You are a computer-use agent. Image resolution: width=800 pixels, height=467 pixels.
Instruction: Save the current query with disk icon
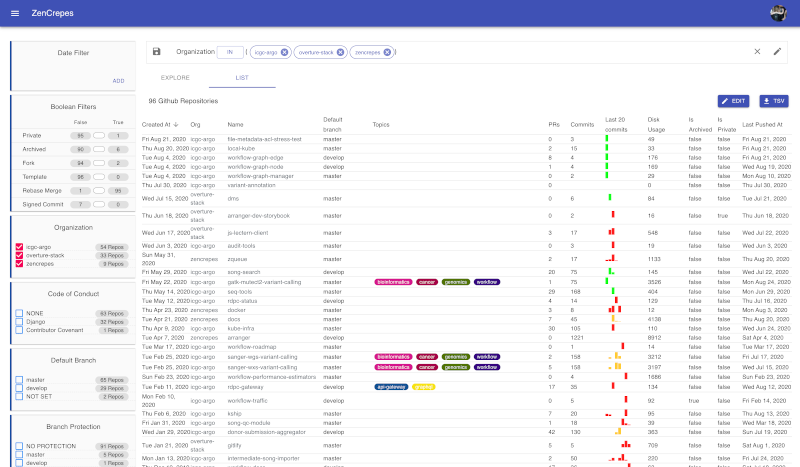pos(157,52)
